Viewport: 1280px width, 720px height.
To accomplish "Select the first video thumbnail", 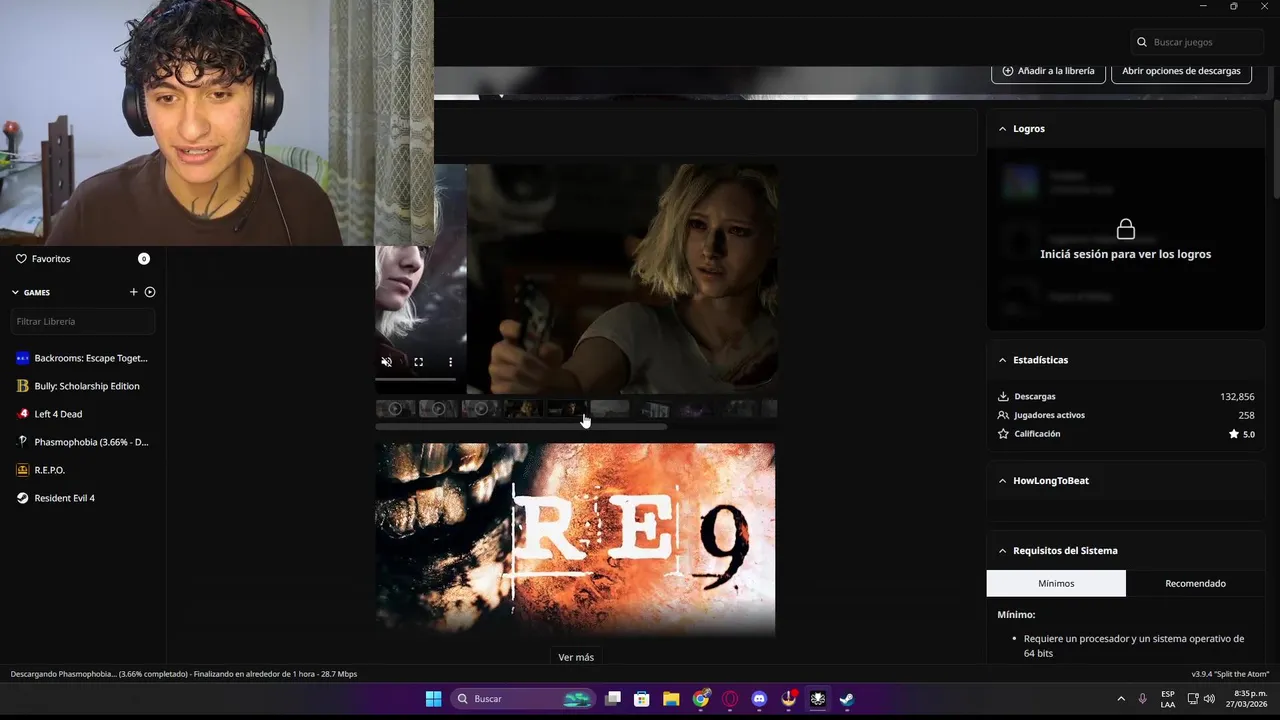I will pyautogui.click(x=395, y=409).
